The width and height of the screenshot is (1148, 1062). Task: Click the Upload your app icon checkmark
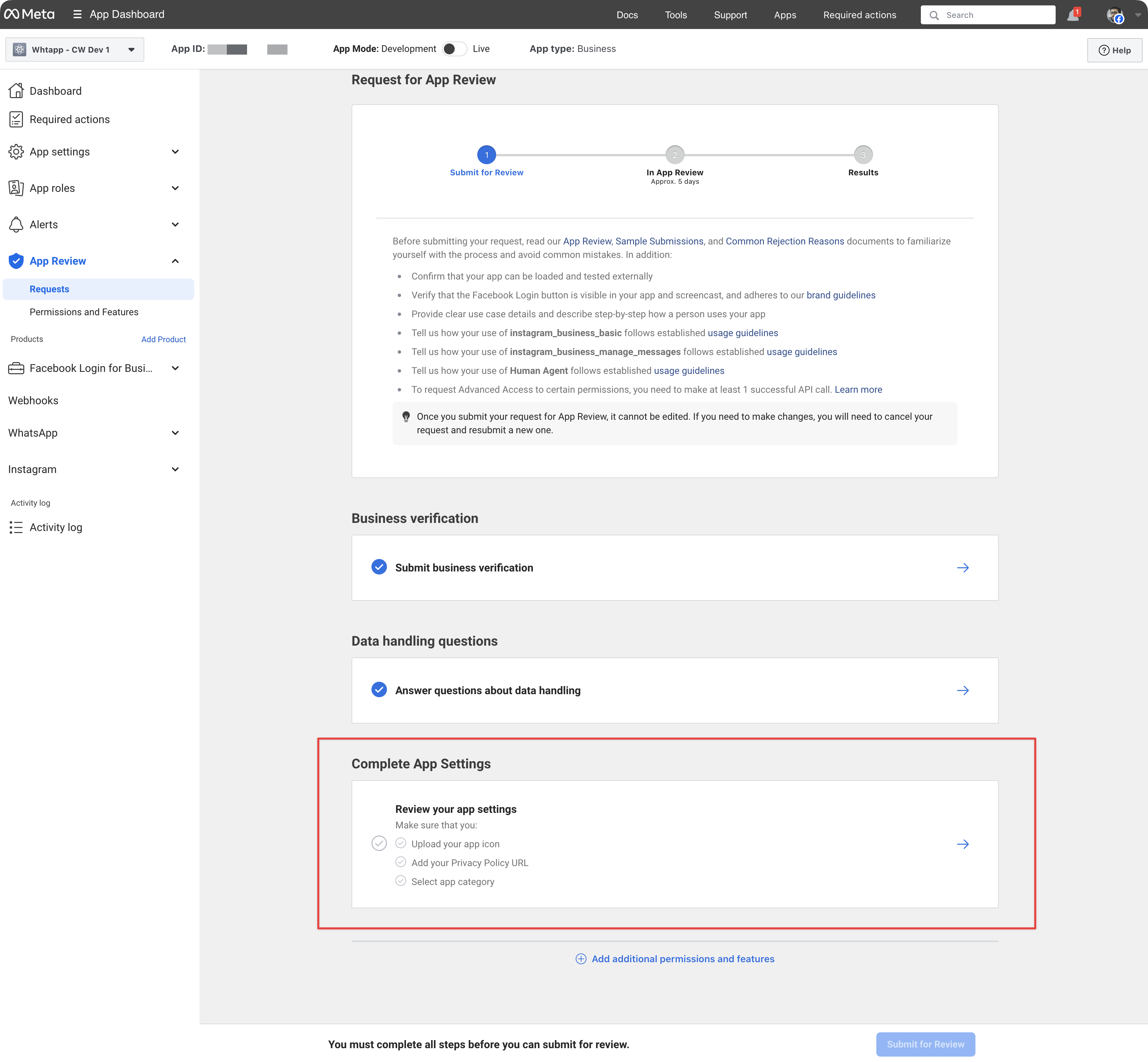[x=400, y=844]
